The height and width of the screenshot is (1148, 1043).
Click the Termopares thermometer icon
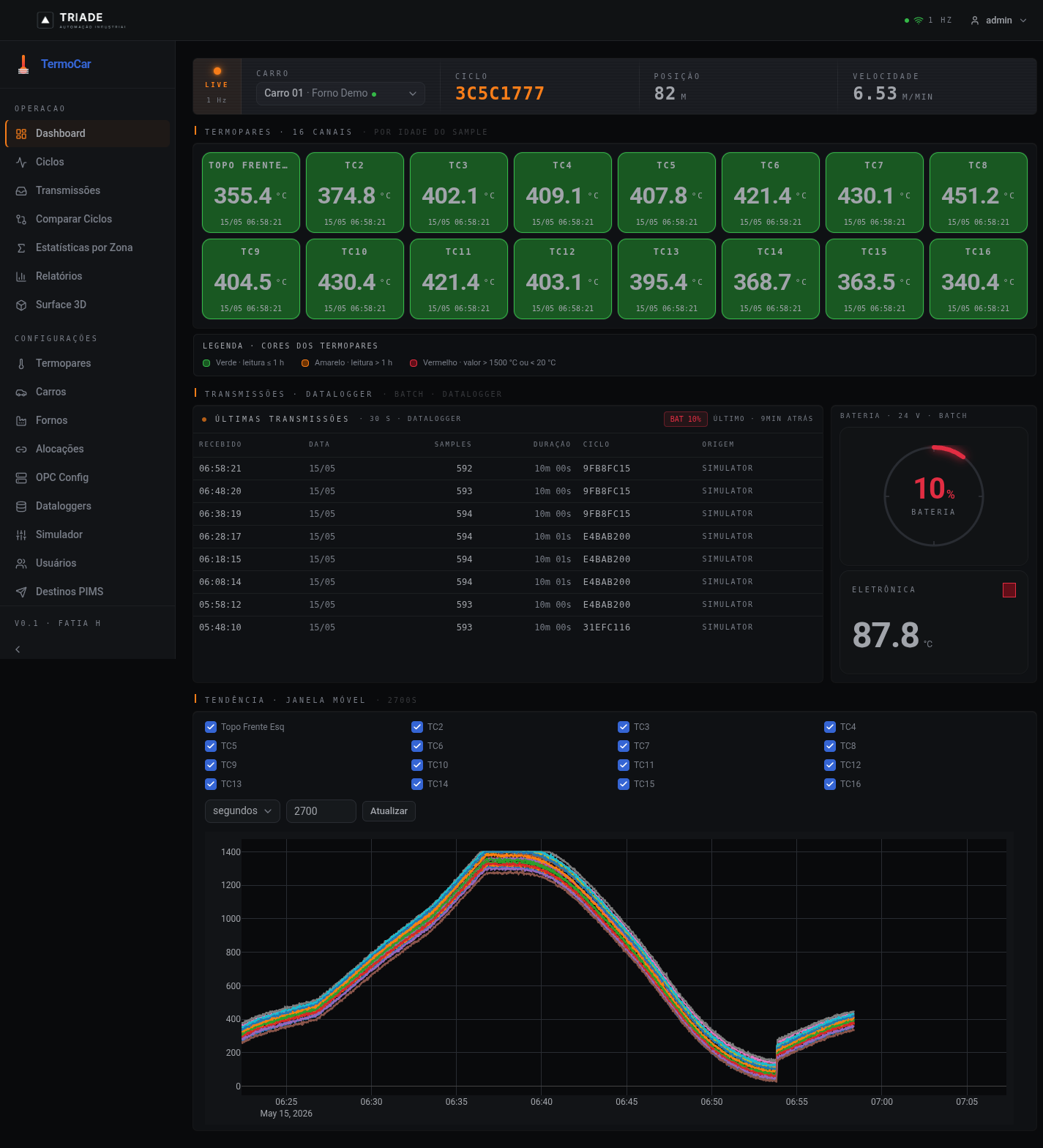[21, 363]
